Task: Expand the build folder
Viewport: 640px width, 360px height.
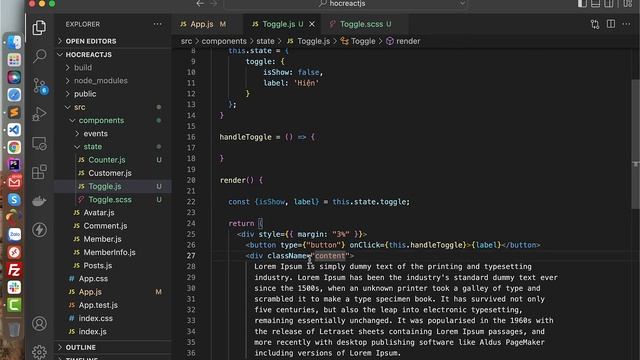Action: tap(113, 68)
